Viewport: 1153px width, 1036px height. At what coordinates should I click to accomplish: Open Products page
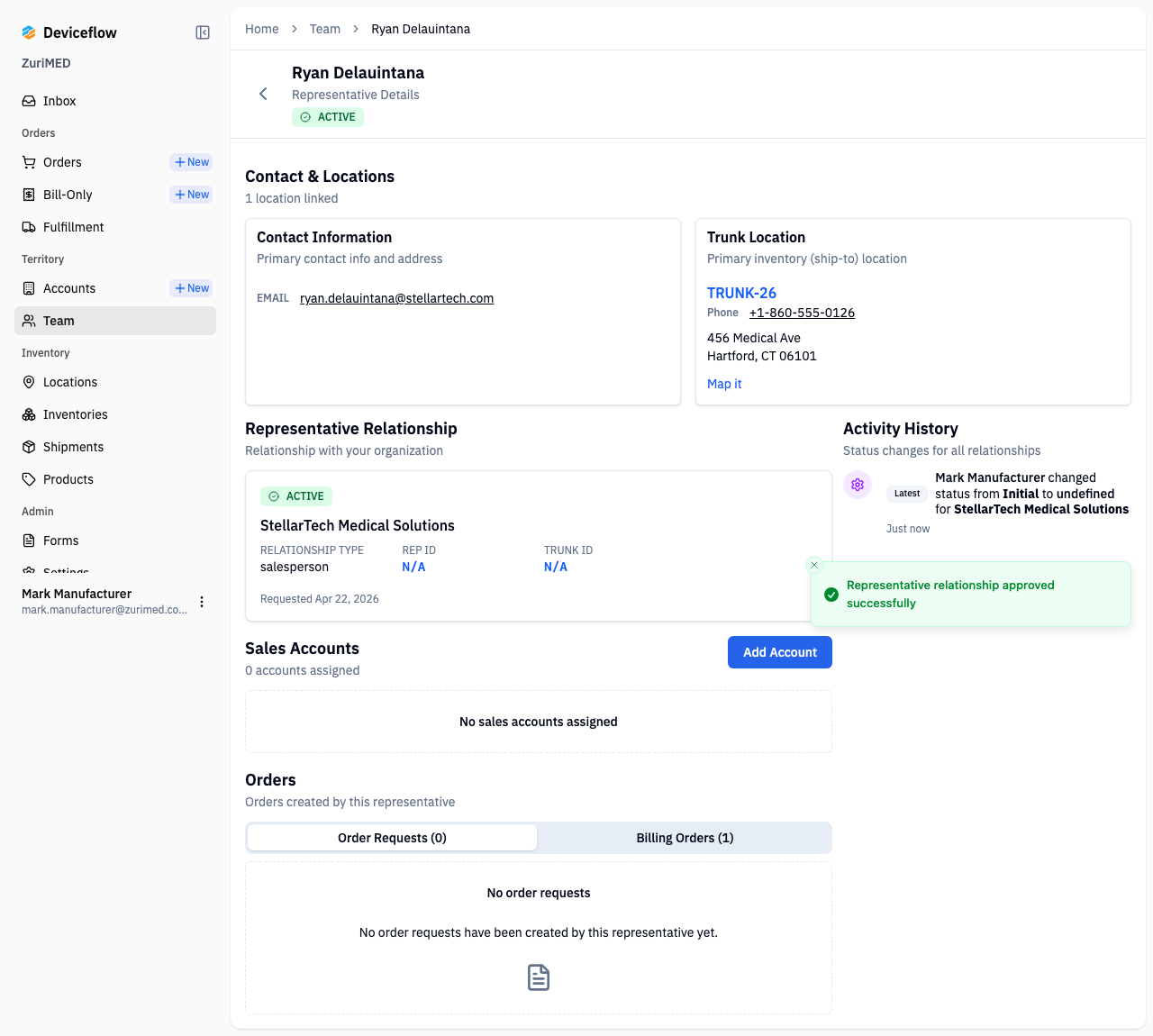(115, 479)
